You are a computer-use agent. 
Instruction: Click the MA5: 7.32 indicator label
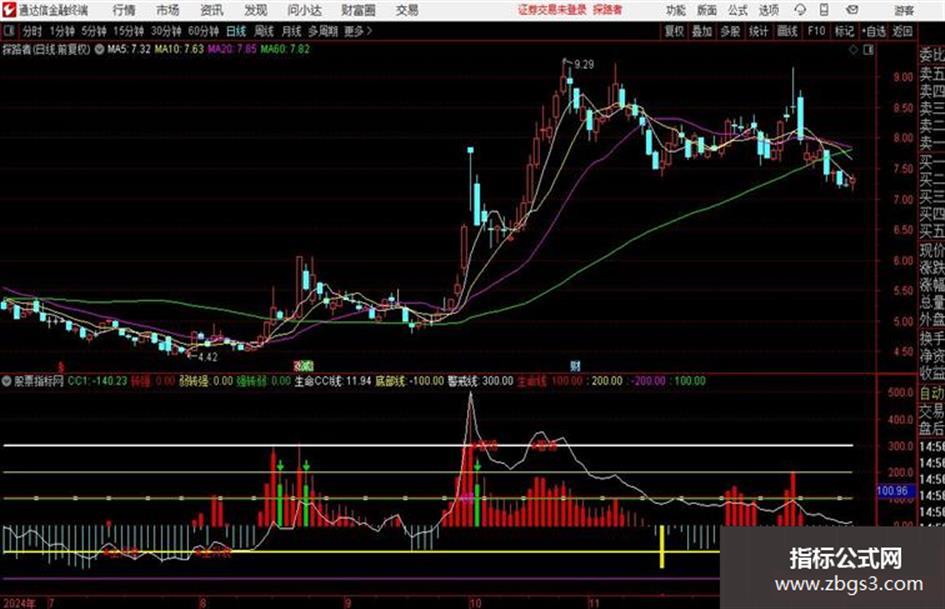coord(128,49)
